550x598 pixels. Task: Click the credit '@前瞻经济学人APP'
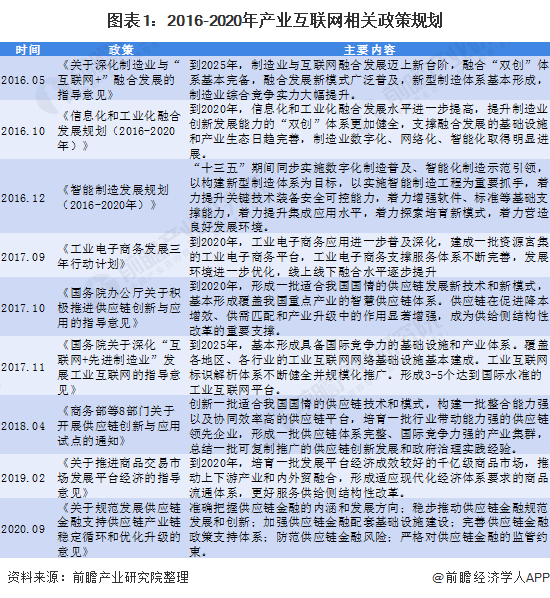click(x=490, y=577)
